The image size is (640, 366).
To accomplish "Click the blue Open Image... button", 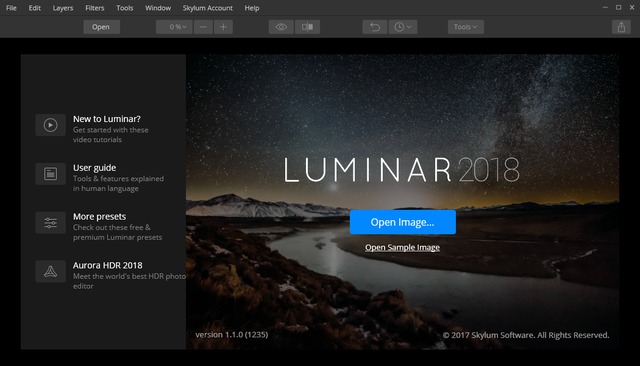I will [402, 222].
